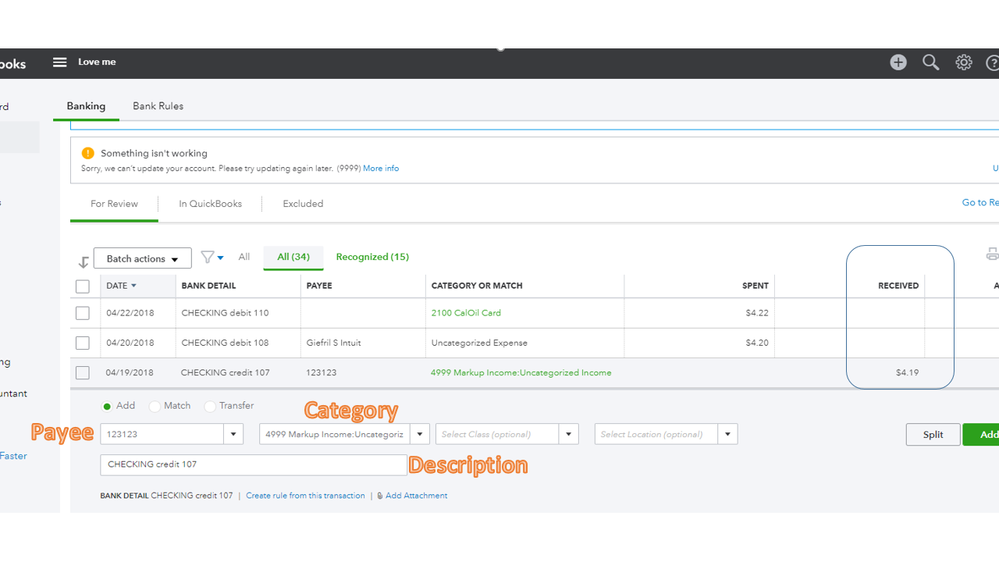The height and width of the screenshot is (562, 999).
Task: Click the $4.20 spent amount
Action: 757,343
